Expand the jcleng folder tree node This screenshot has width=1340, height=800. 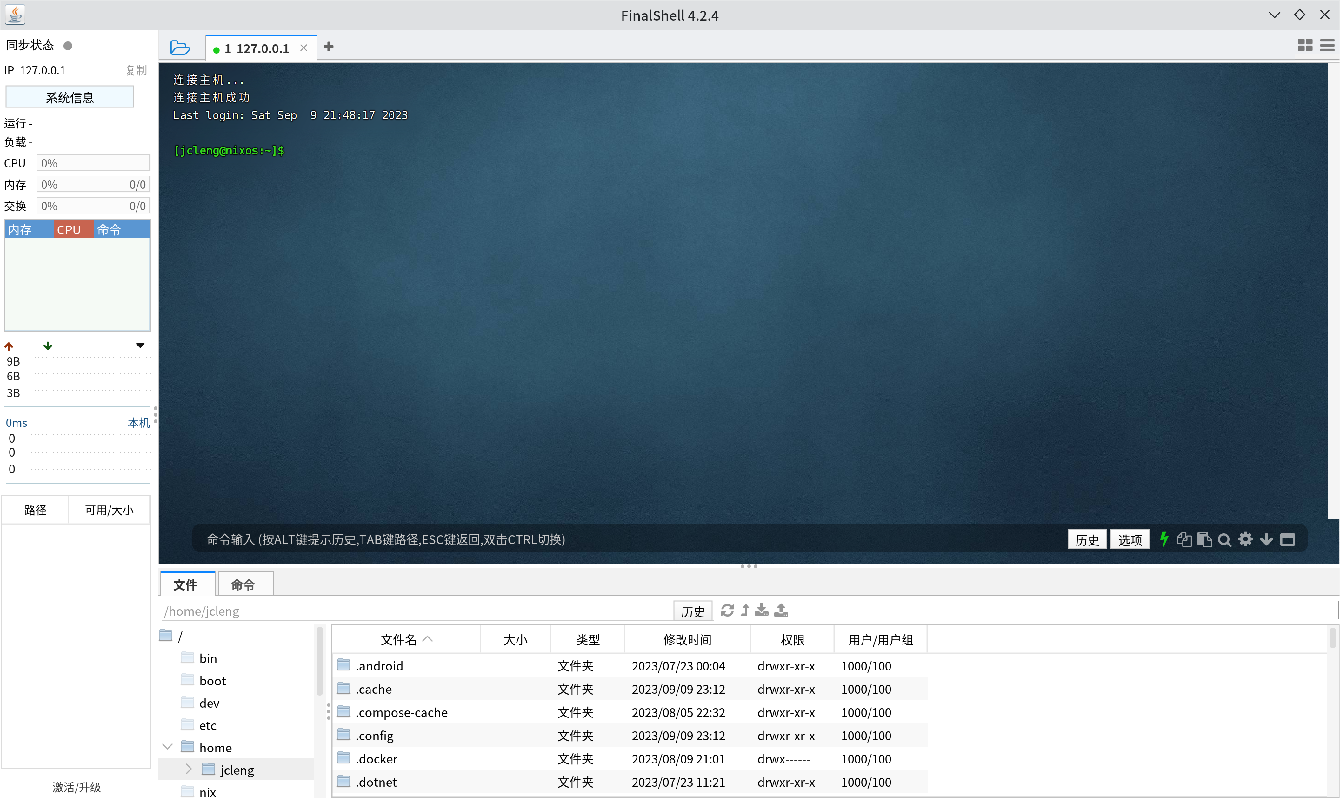pyautogui.click(x=188, y=769)
